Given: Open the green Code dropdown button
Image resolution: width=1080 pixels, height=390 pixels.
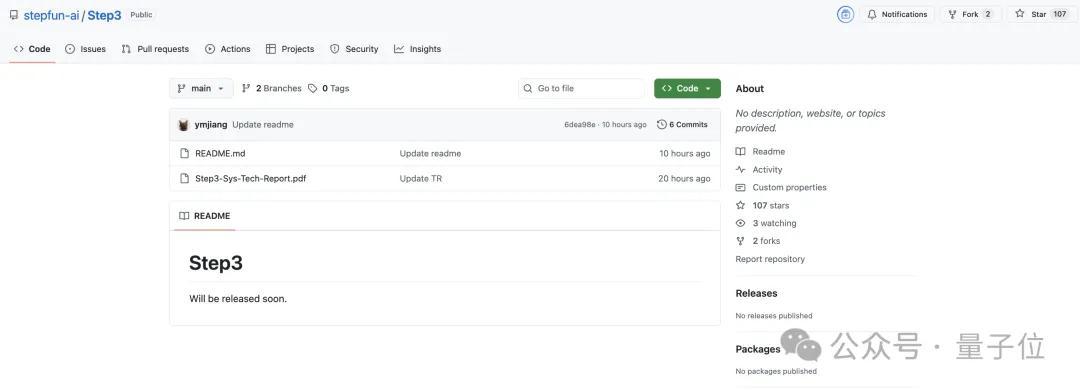Looking at the screenshot, I should (x=687, y=88).
